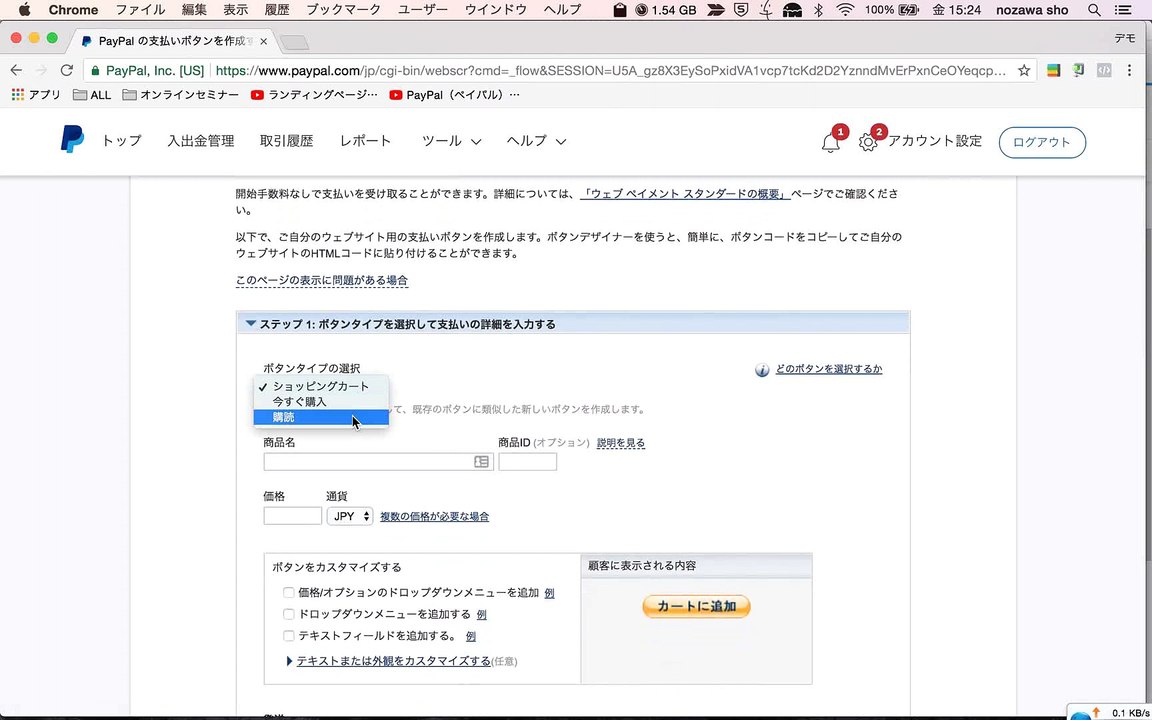Select 今すぐ購入 in the button type list

pyautogui.click(x=321, y=402)
